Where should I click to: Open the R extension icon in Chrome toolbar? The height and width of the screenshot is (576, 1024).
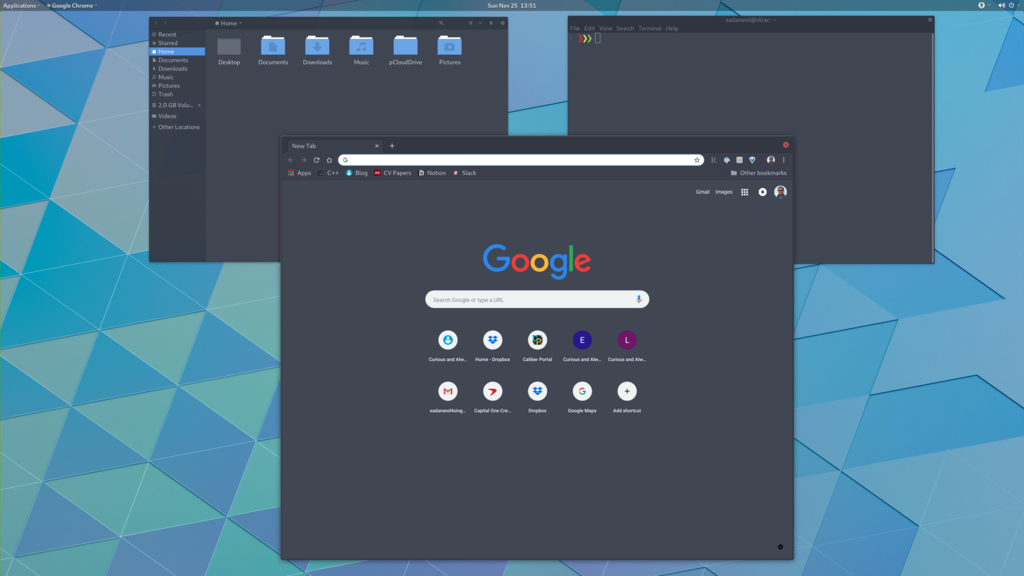[713, 160]
